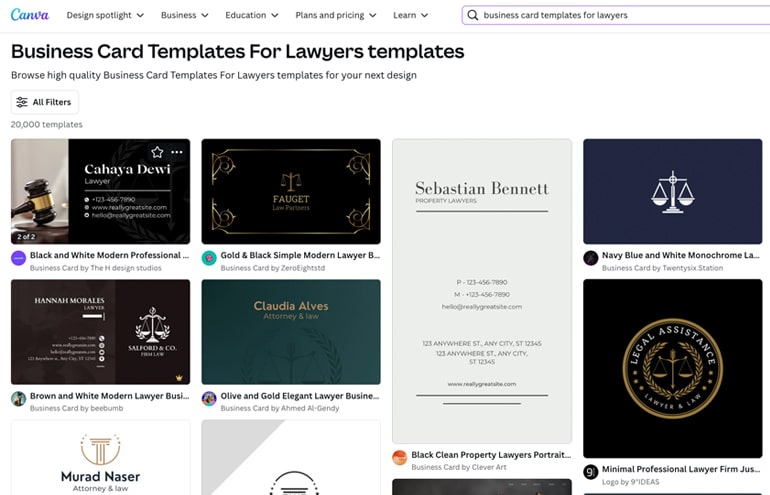Open the Sebastian Bennett portrait card thumbnail
Image resolution: width=770 pixels, height=495 pixels.
point(481,290)
